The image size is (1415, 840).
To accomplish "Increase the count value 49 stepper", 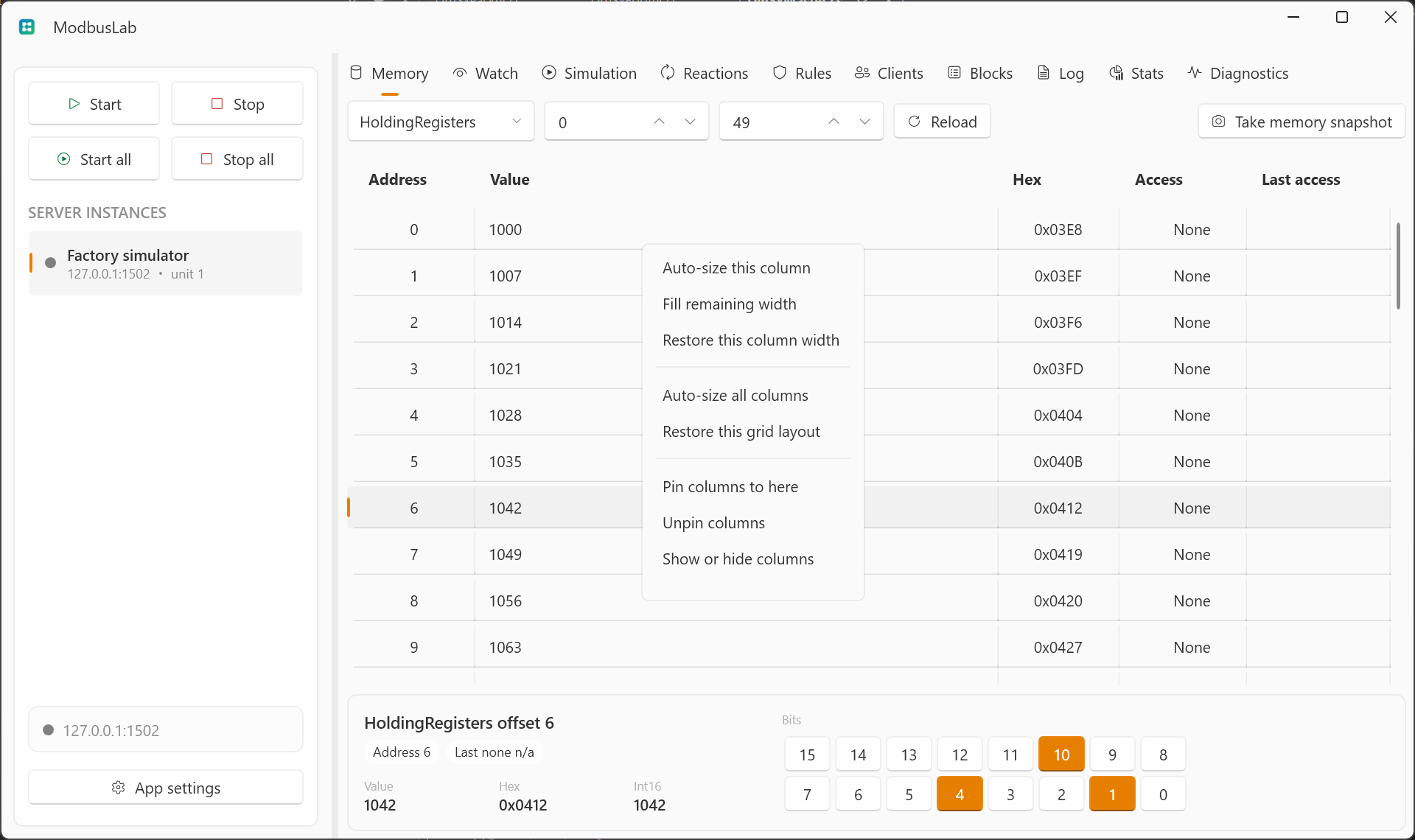I will tap(834, 122).
